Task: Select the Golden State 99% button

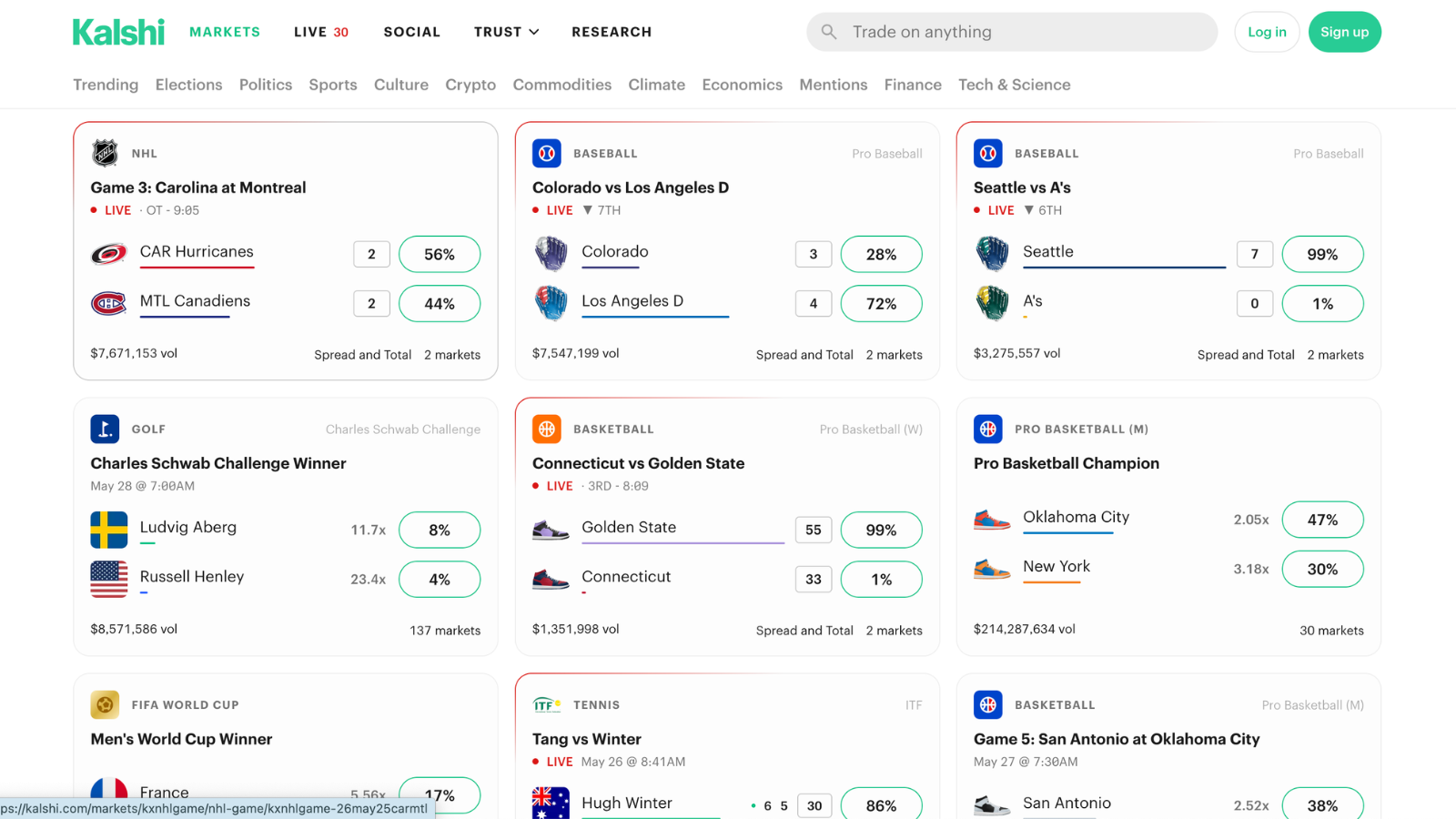Action: tap(881, 530)
